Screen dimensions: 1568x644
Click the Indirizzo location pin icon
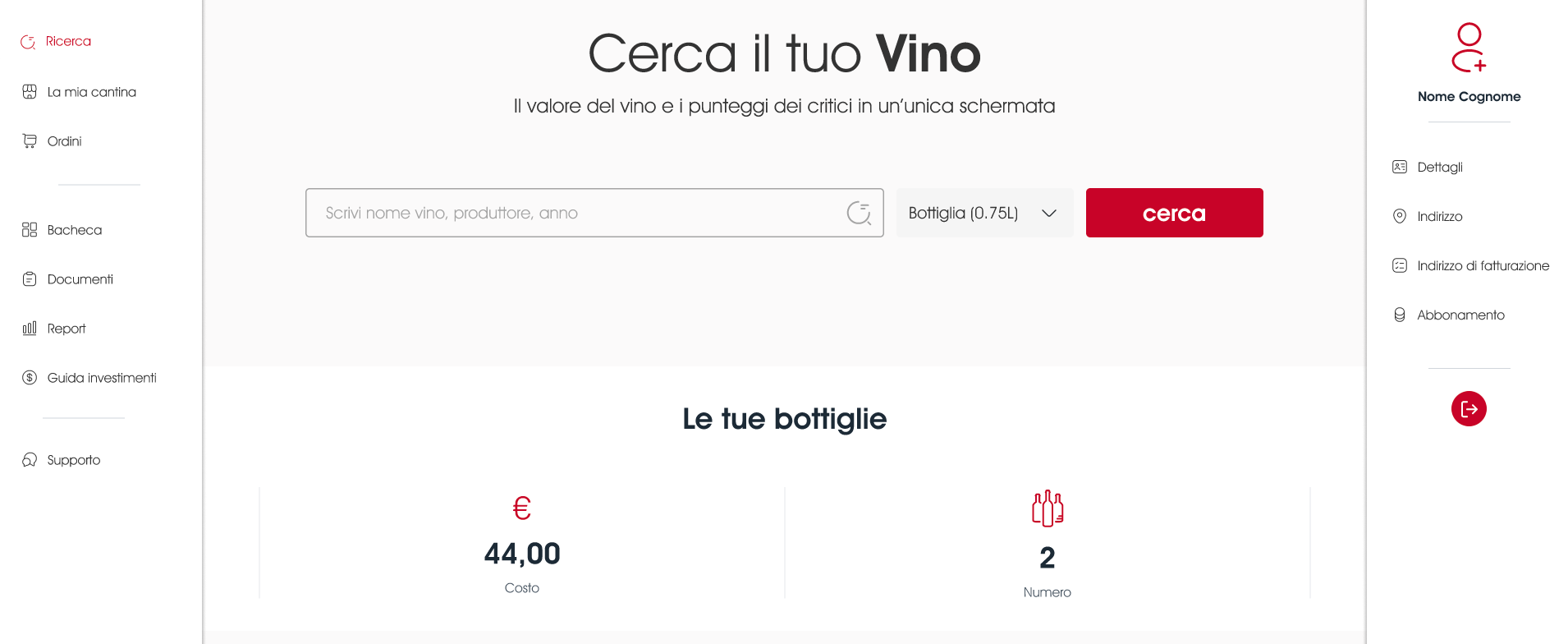(x=1400, y=216)
